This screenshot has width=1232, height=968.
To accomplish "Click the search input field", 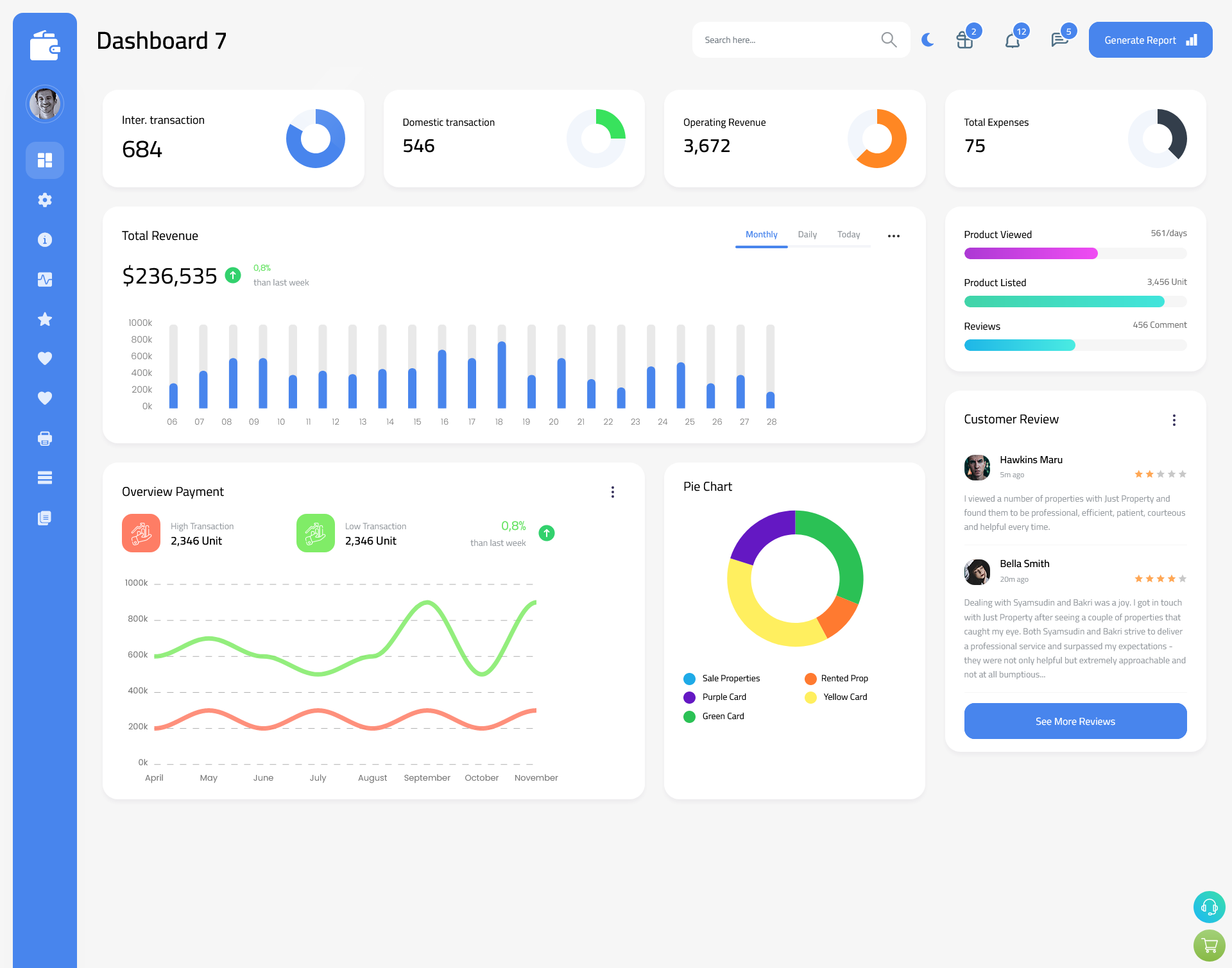I will click(787, 39).
